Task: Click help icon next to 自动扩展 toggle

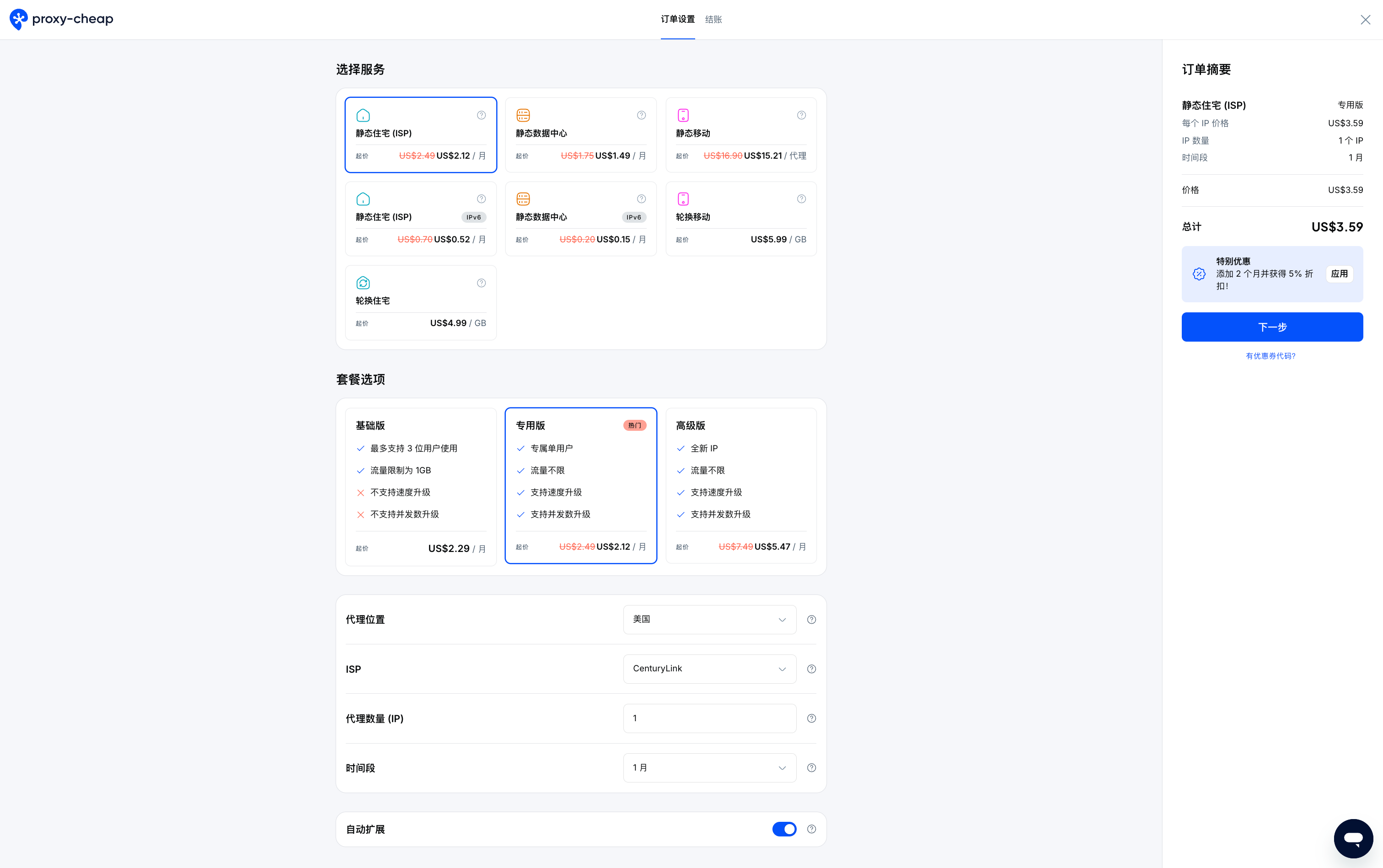Action: (811, 829)
